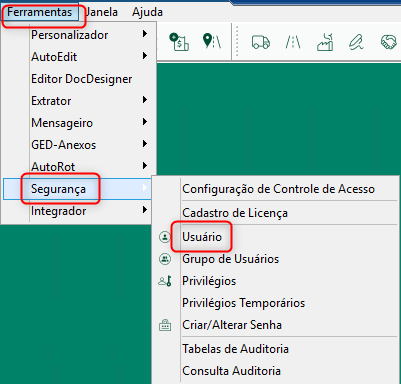Click the user icon beside Usuário
The height and width of the screenshot is (384, 401).
point(165,237)
